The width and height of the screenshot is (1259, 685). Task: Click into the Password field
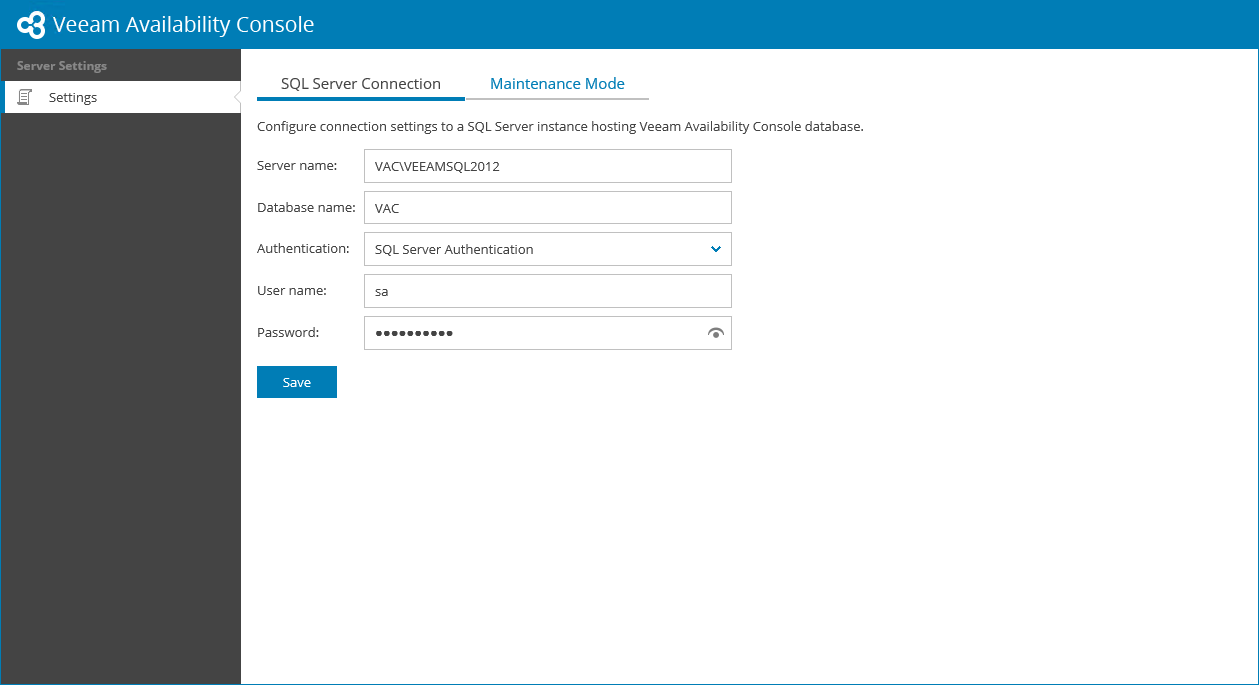548,333
